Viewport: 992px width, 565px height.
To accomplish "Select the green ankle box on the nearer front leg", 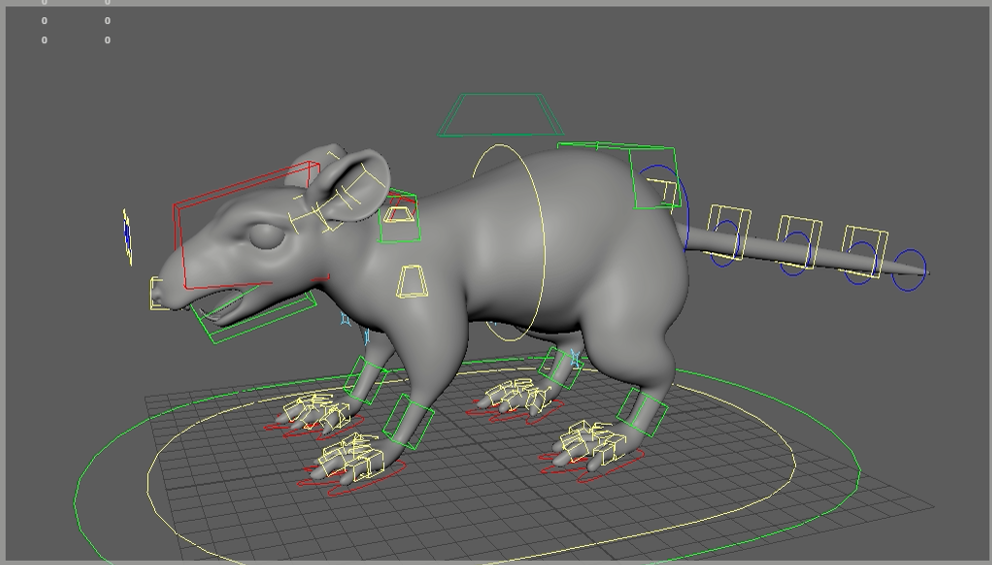I will coord(409,421).
